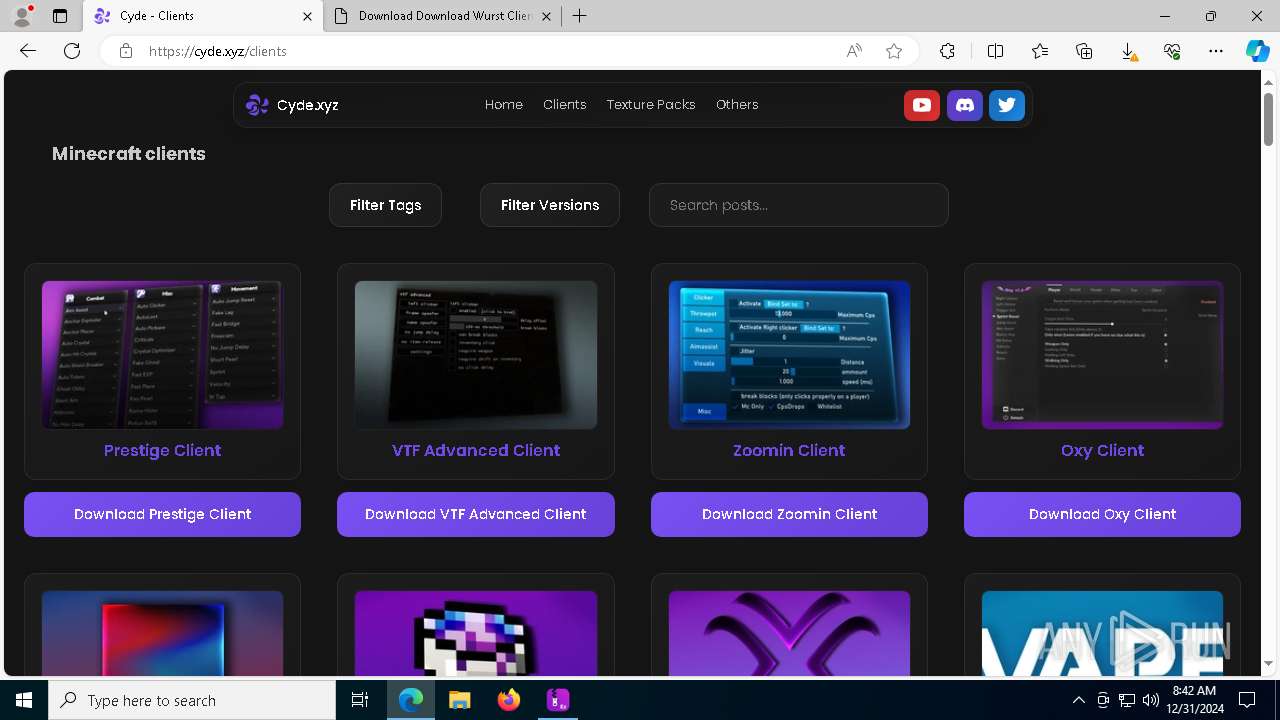
Task: Open the VTF Advanced Client link
Action: point(476,451)
